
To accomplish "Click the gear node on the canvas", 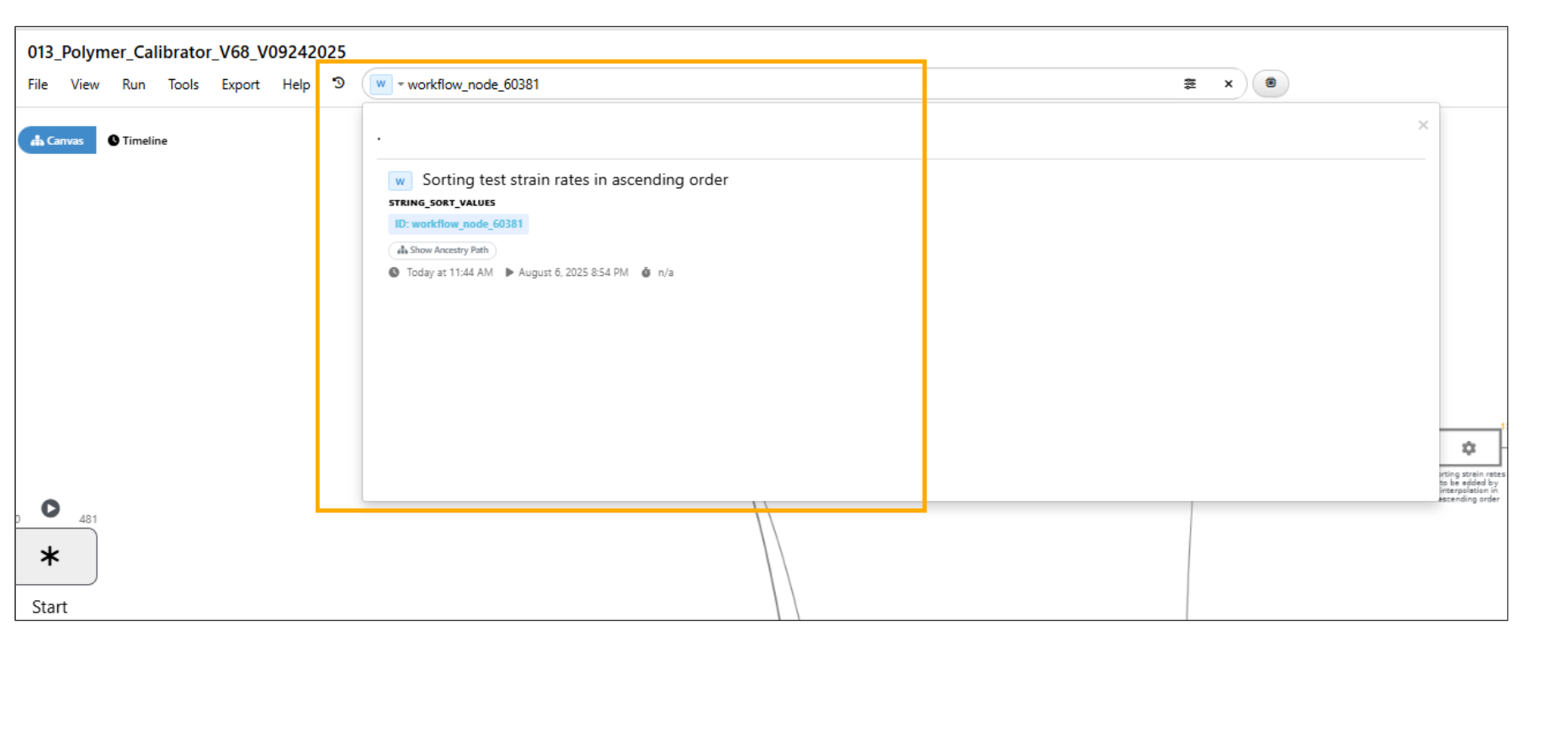I will pos(1469,449).
